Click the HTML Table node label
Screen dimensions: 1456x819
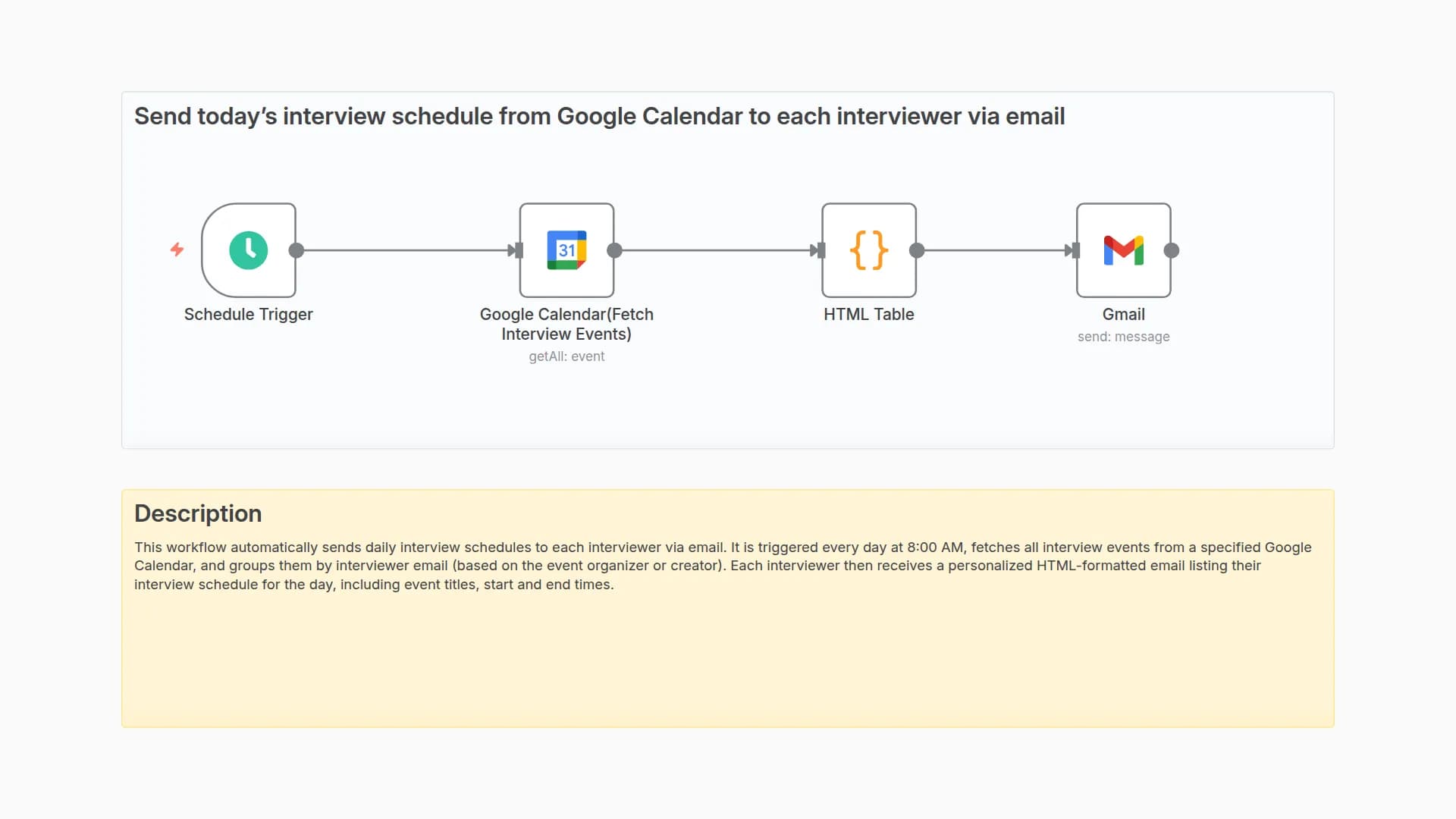pos(868,314)
